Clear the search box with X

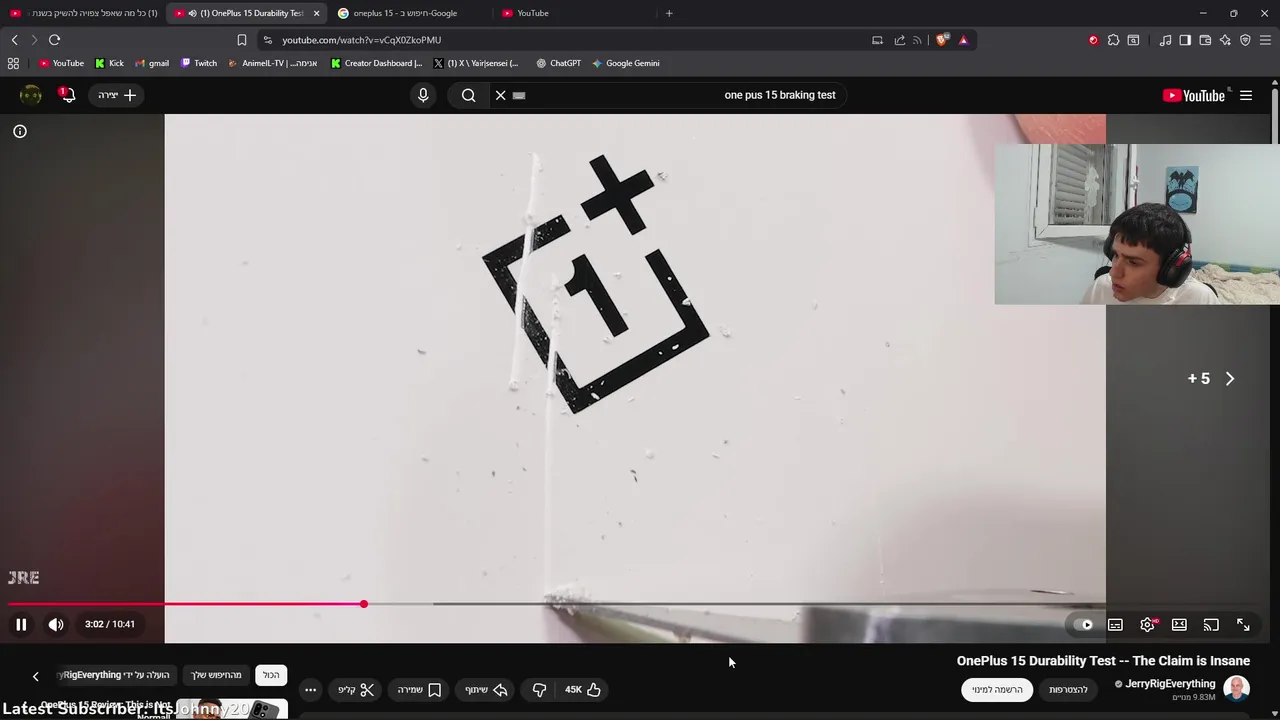(501, 95)
